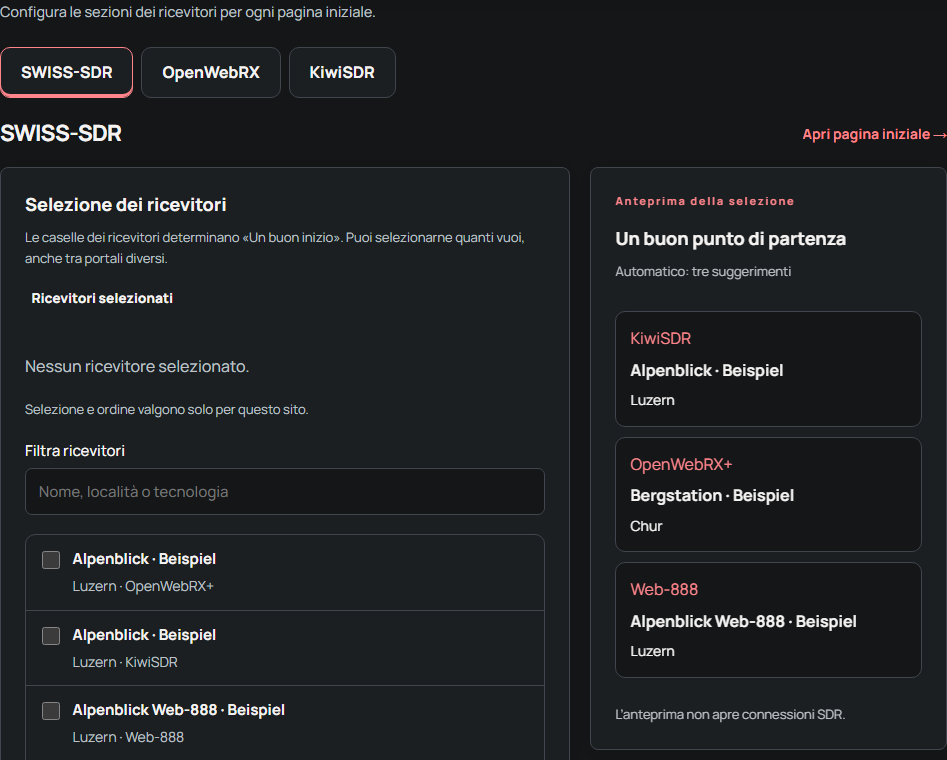Screen dimensions: 947x760
Task: Focus the "Nome, località o tecnologia" filter field
Action: (284, 492)
